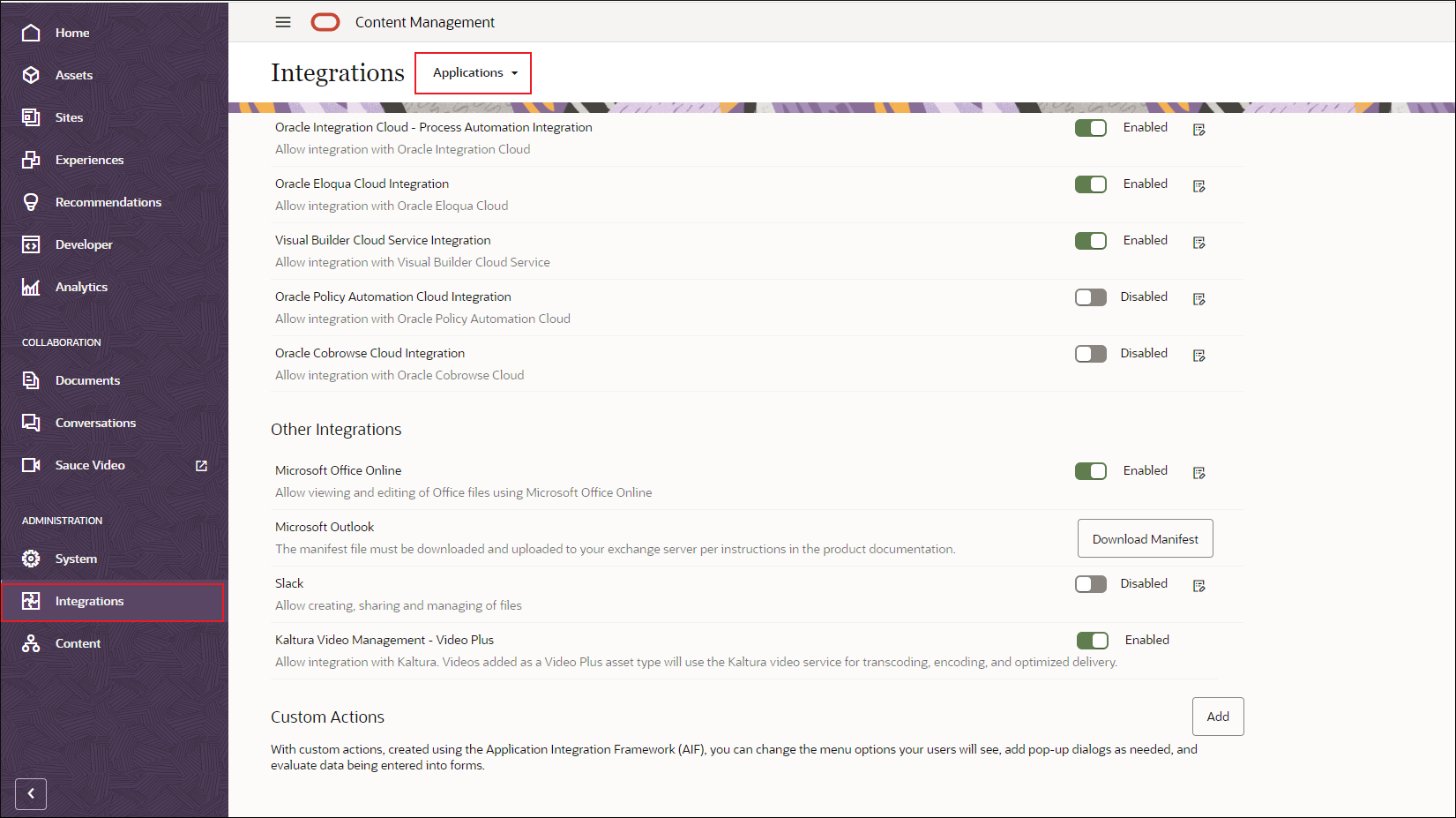Edit Visual Builder Cloud Service settings icon
The width and height of the screenshot is (1456, 818).
point(1199,243)
